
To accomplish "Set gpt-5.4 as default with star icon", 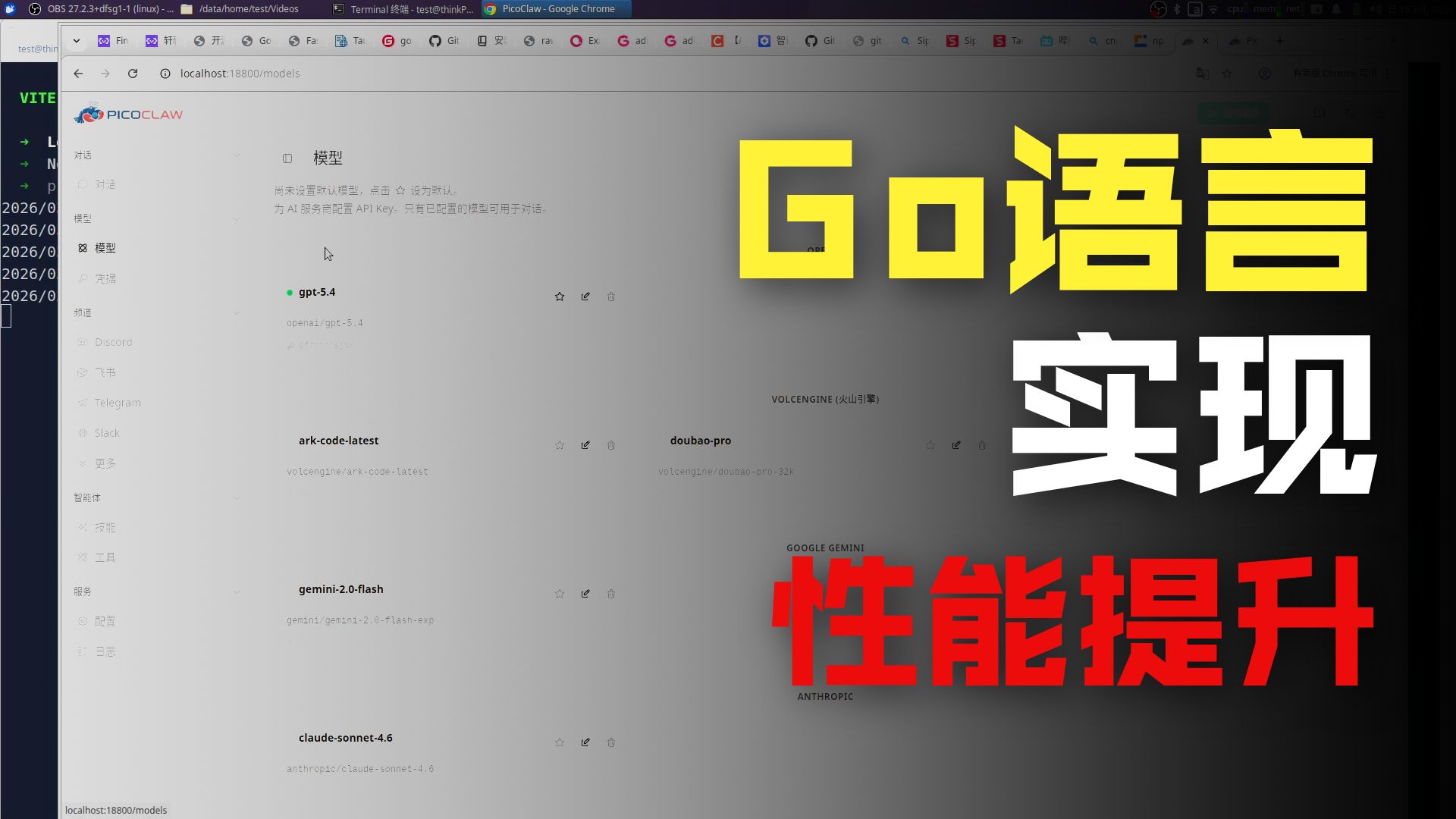I will click(560, 297).
